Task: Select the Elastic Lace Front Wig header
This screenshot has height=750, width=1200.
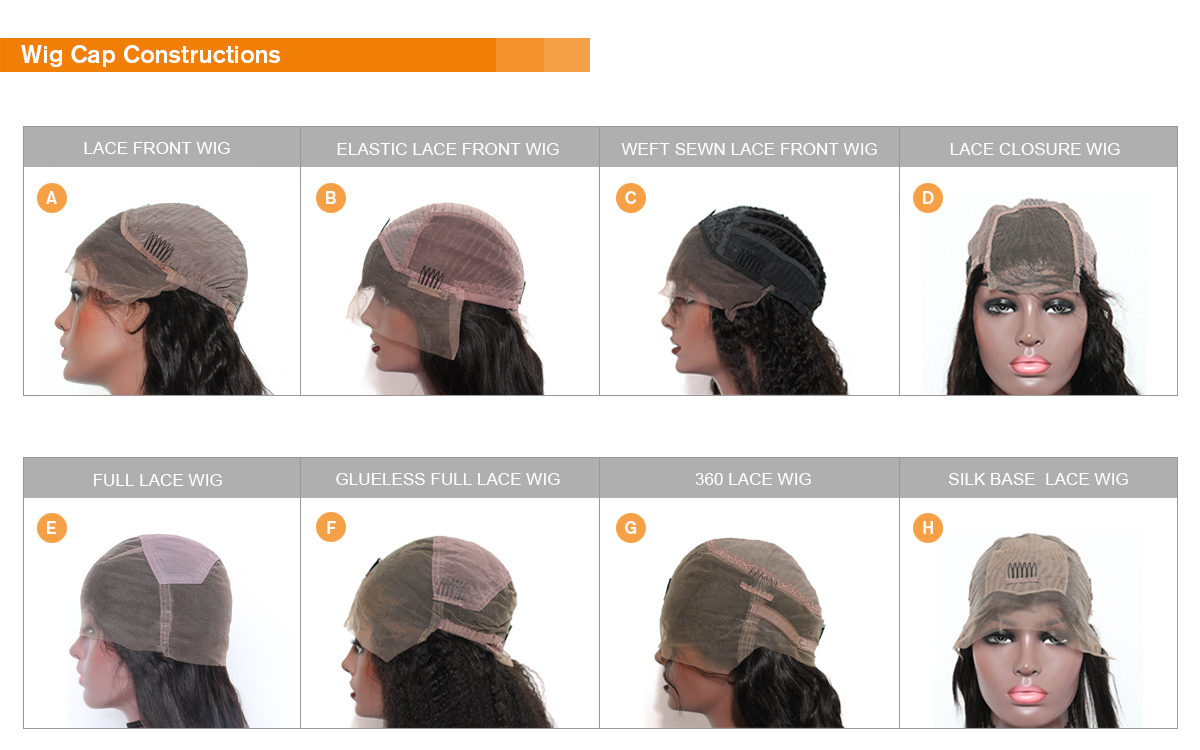Action: click(x=450, y=147)
